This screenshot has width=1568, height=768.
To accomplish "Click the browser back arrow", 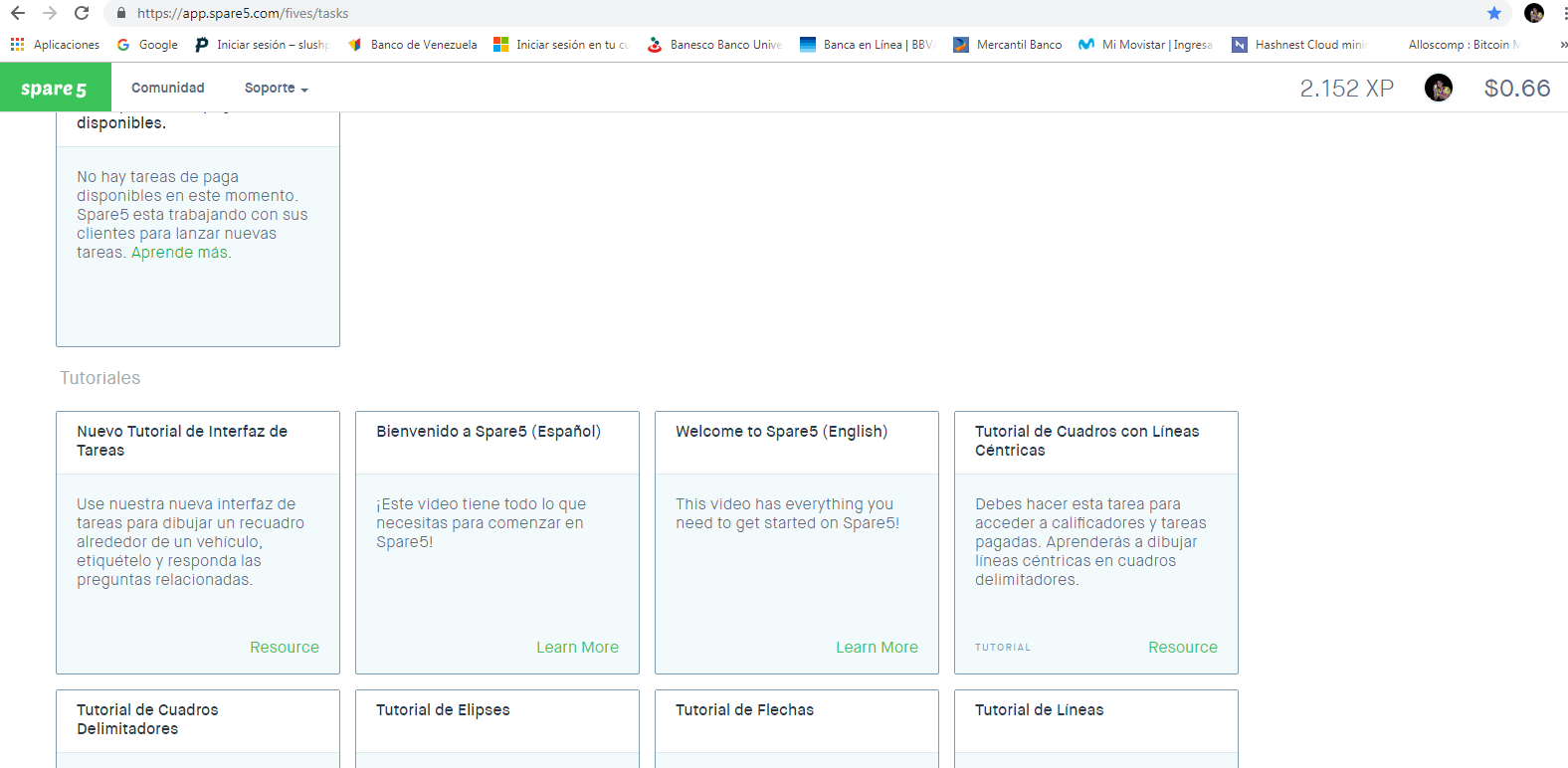I will (18, 13).
